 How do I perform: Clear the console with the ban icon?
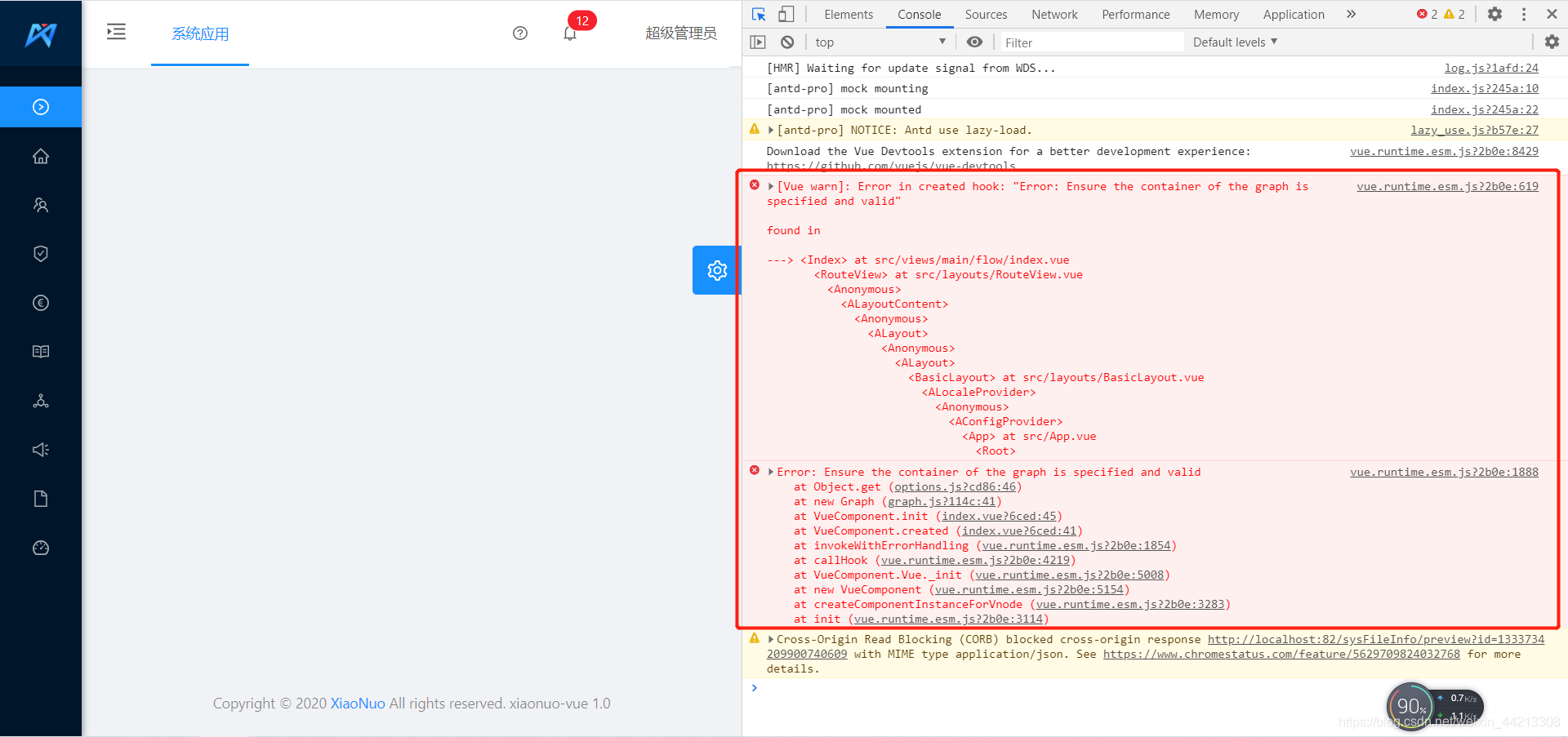(787, 42)
